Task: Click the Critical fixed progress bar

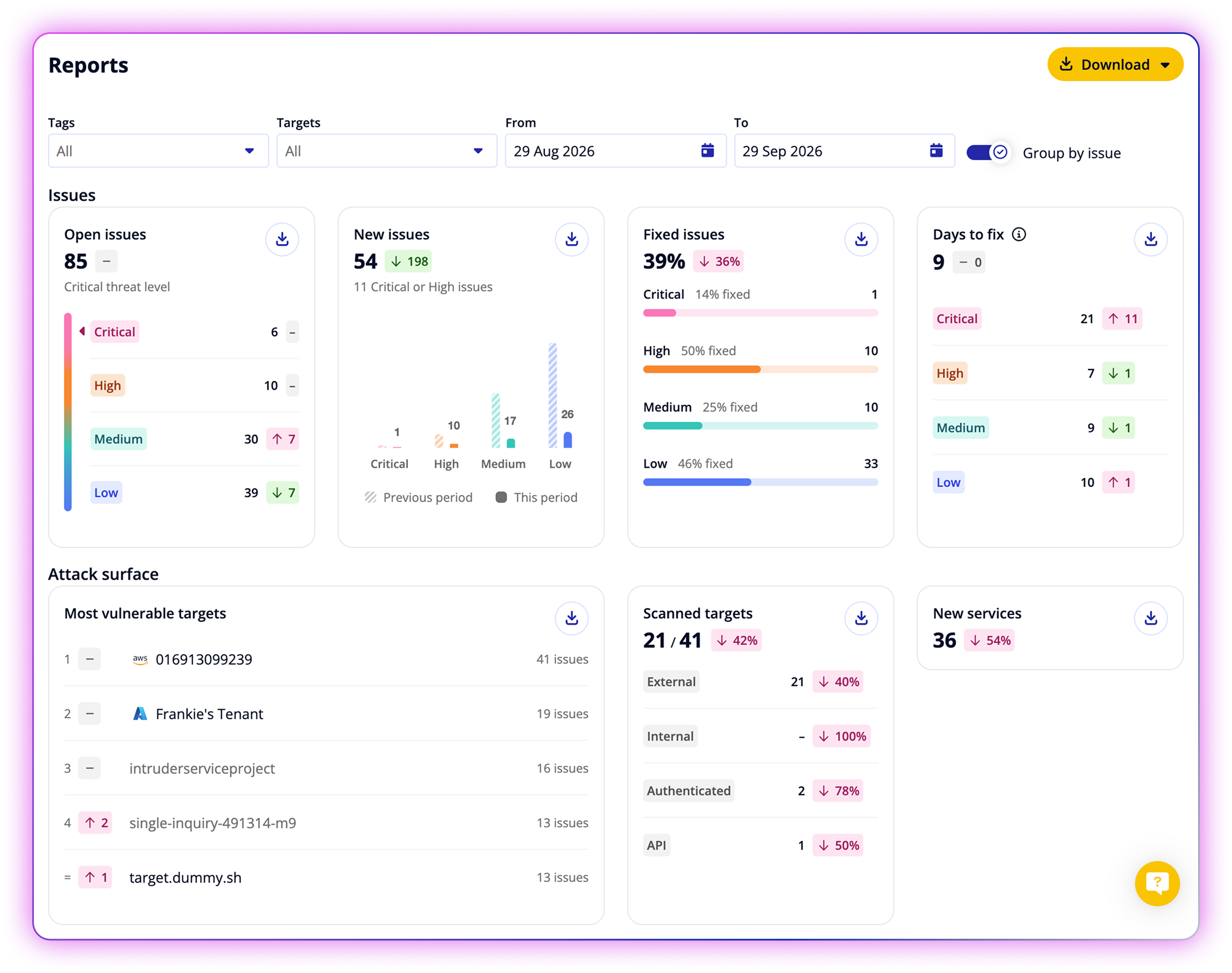Action: 760,313
